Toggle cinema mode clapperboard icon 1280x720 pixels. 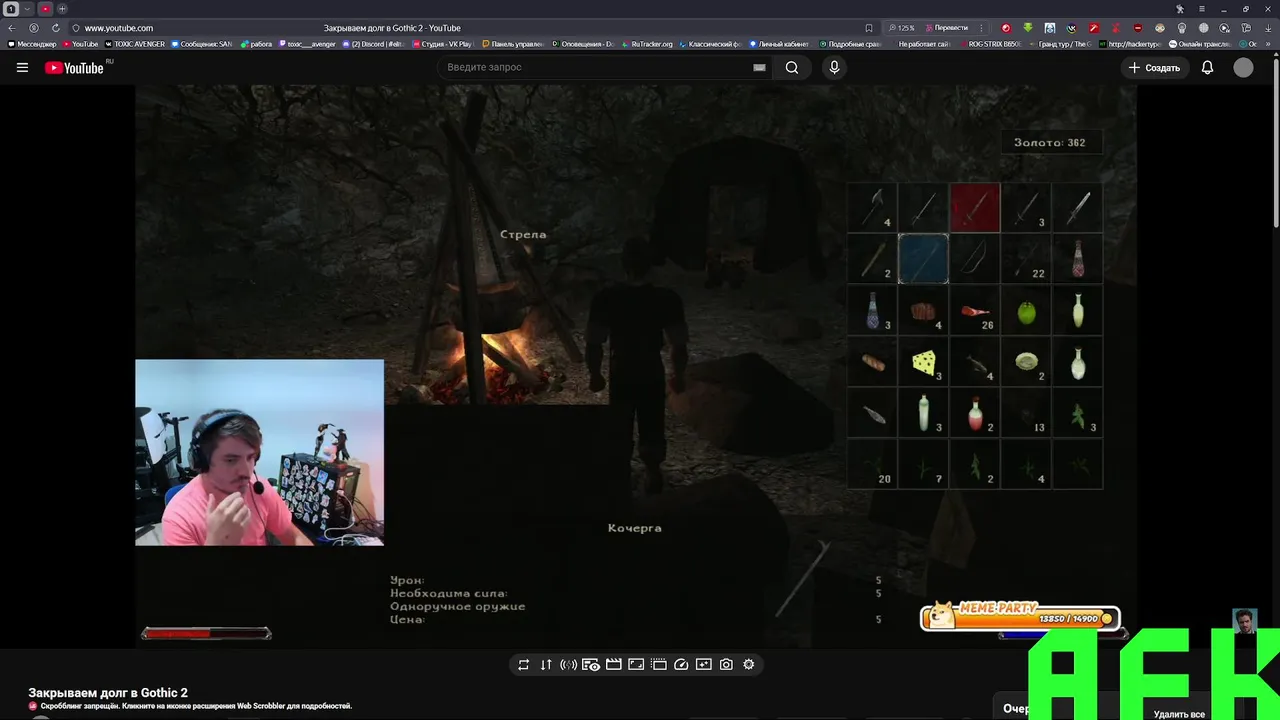(x=614, y=664)
